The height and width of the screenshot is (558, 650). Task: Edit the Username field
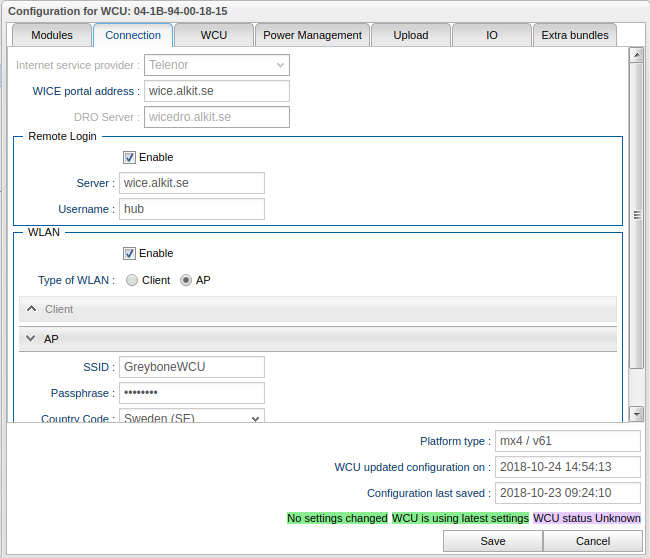coord(192,209)
